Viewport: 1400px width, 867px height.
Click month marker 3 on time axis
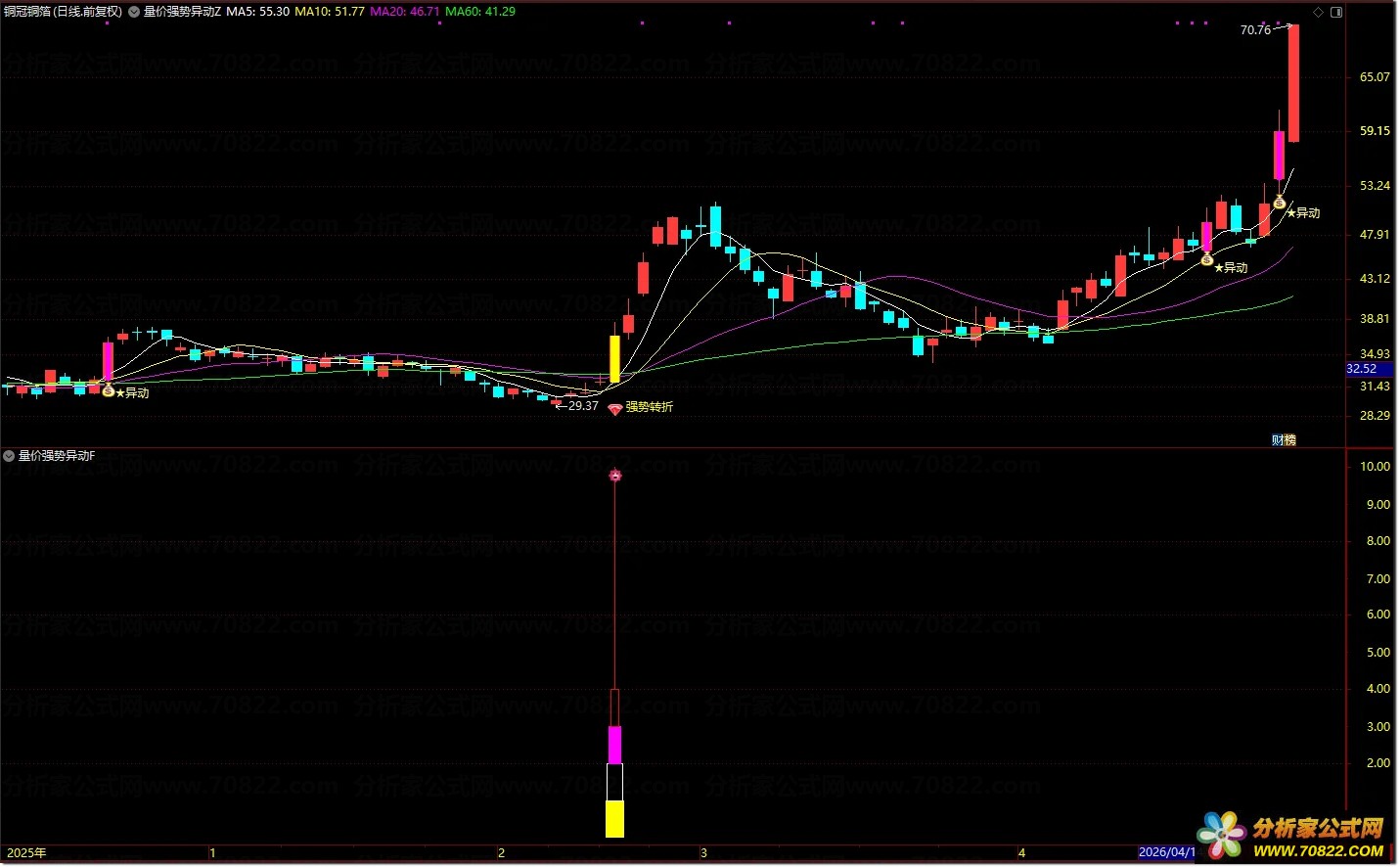pos(703,853)
